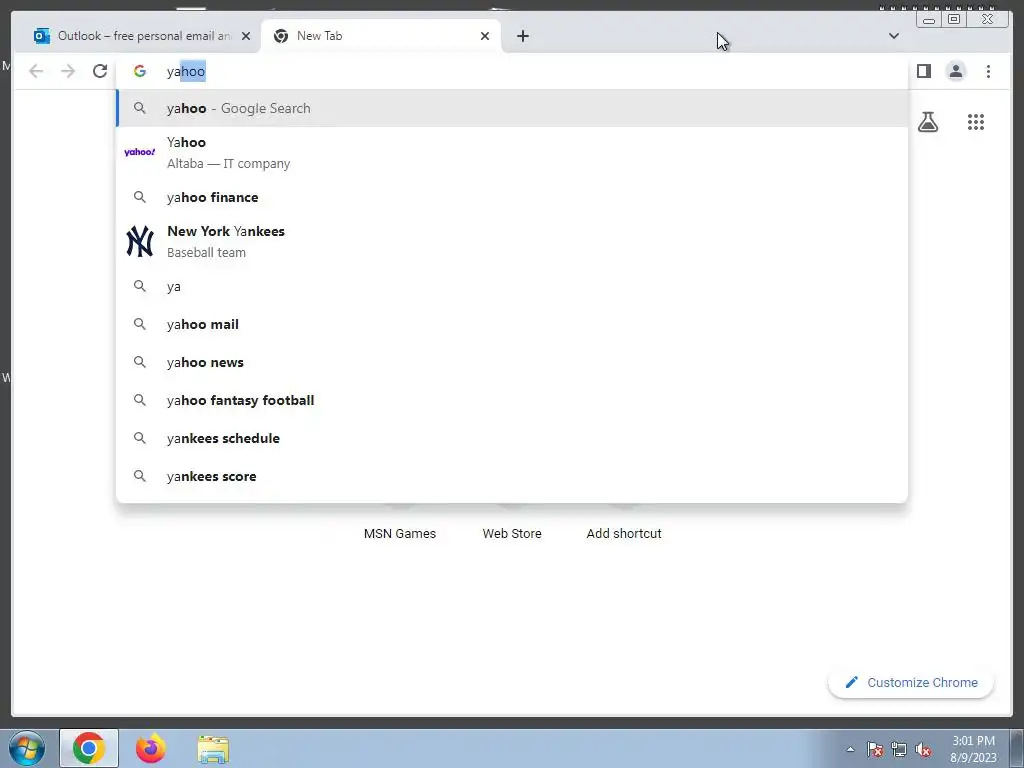Select the 'yahoo finance' suggestion

pyautogui.click(x=512, y=197)
